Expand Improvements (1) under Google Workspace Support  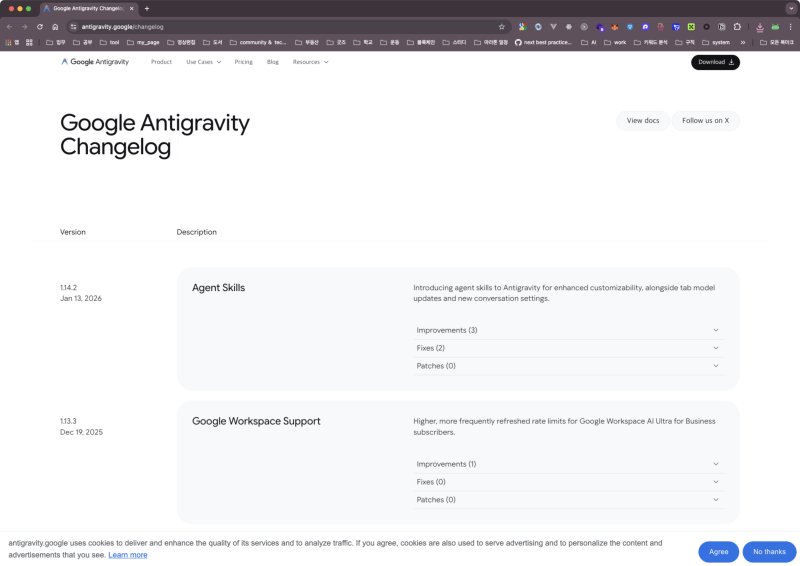[568, 464]
